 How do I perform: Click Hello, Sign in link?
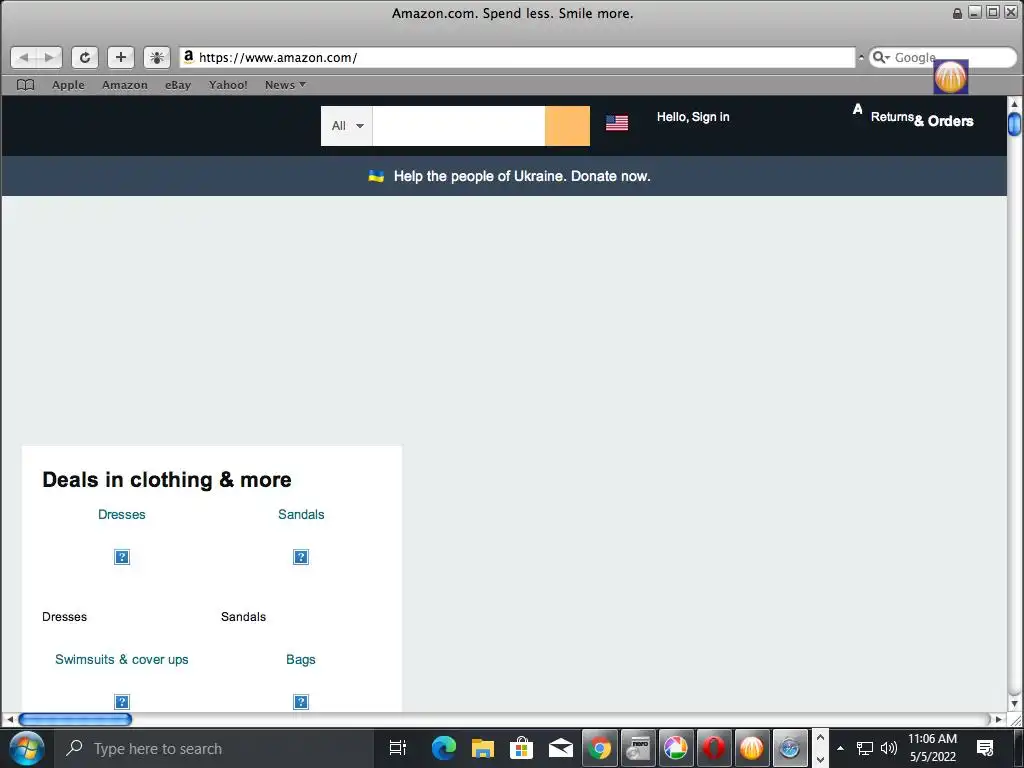(693, 117)
